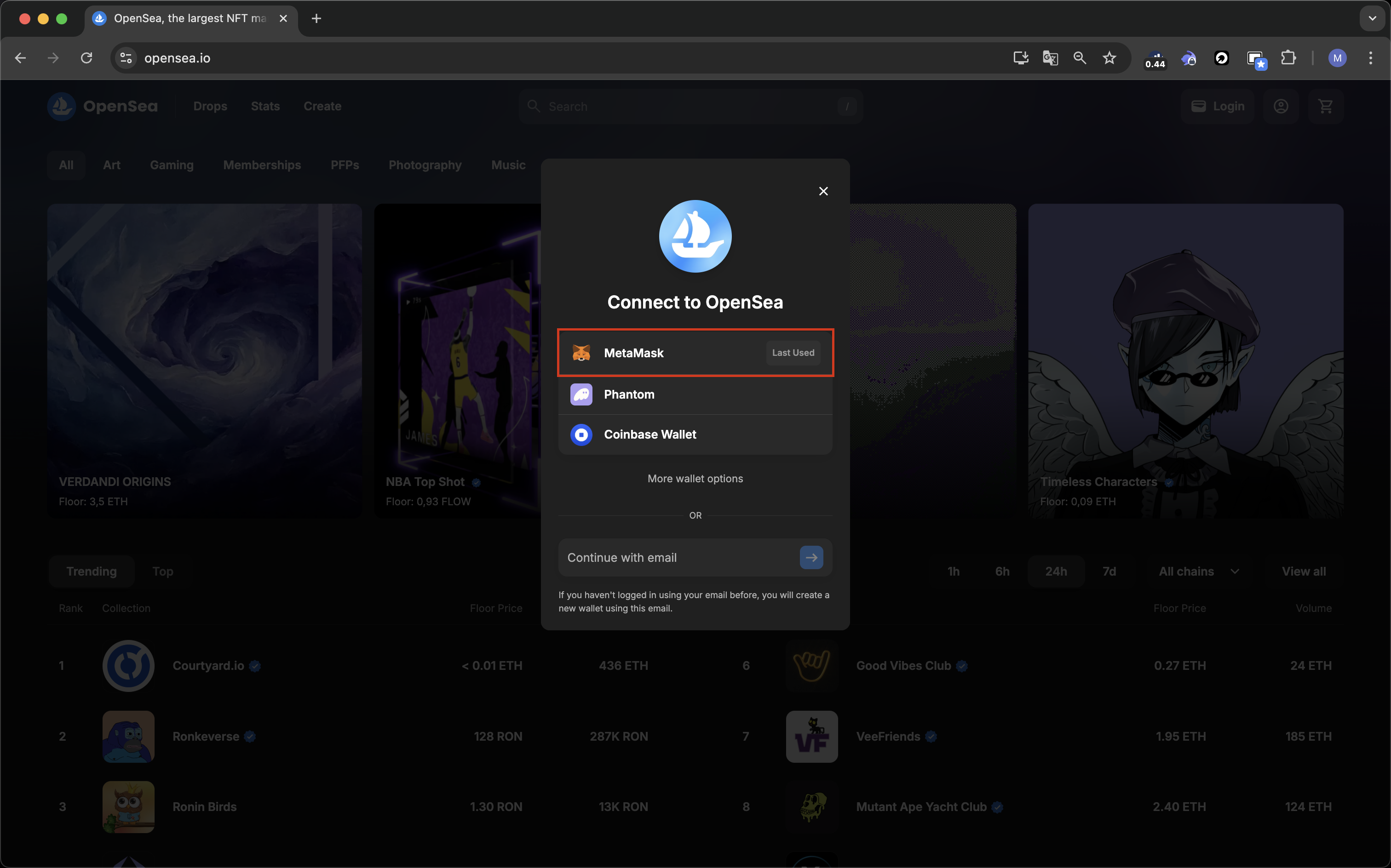Image resolution: width=1391 pixels, height=868 pixels.
Task: Set time range to 1h
Action: point(954,571)
